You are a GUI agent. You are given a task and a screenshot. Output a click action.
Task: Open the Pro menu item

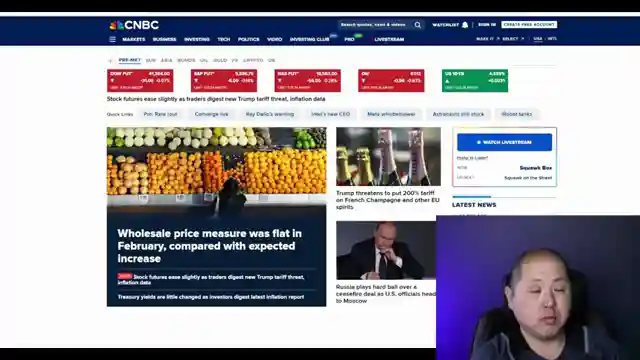(349, 40)
